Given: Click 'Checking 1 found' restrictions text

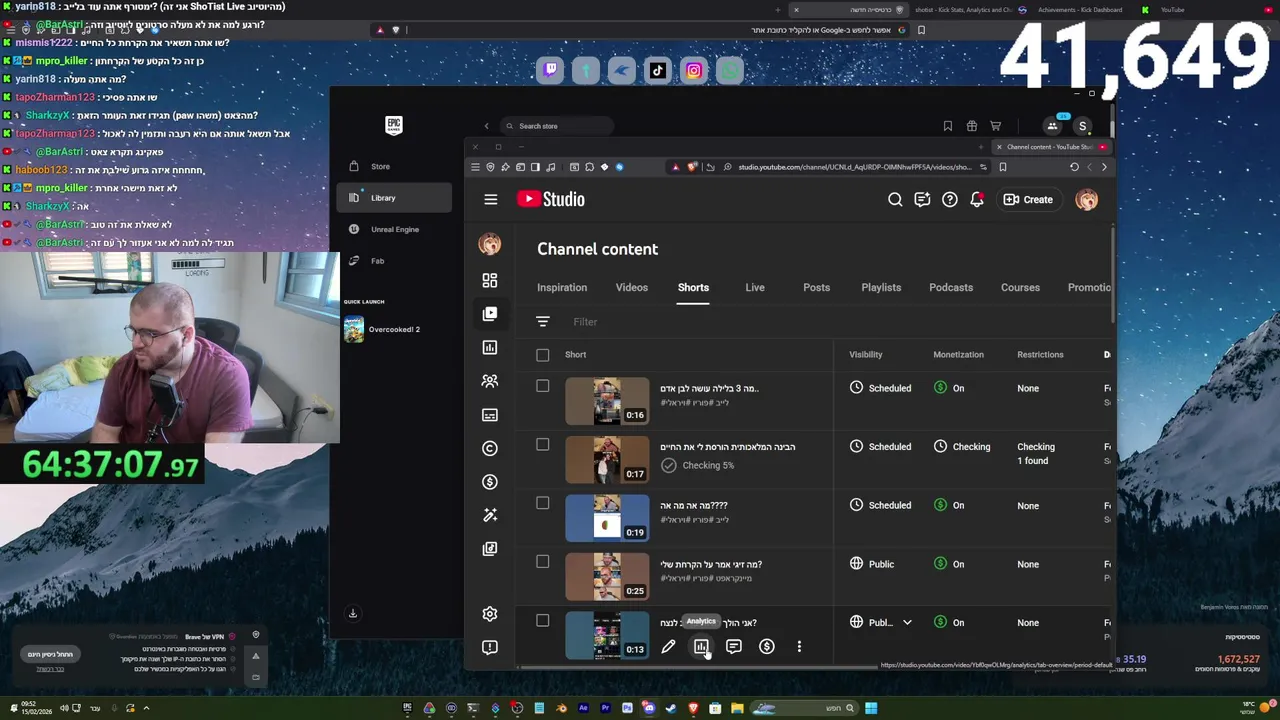Looking at the screenshot, I should 1036,454.
